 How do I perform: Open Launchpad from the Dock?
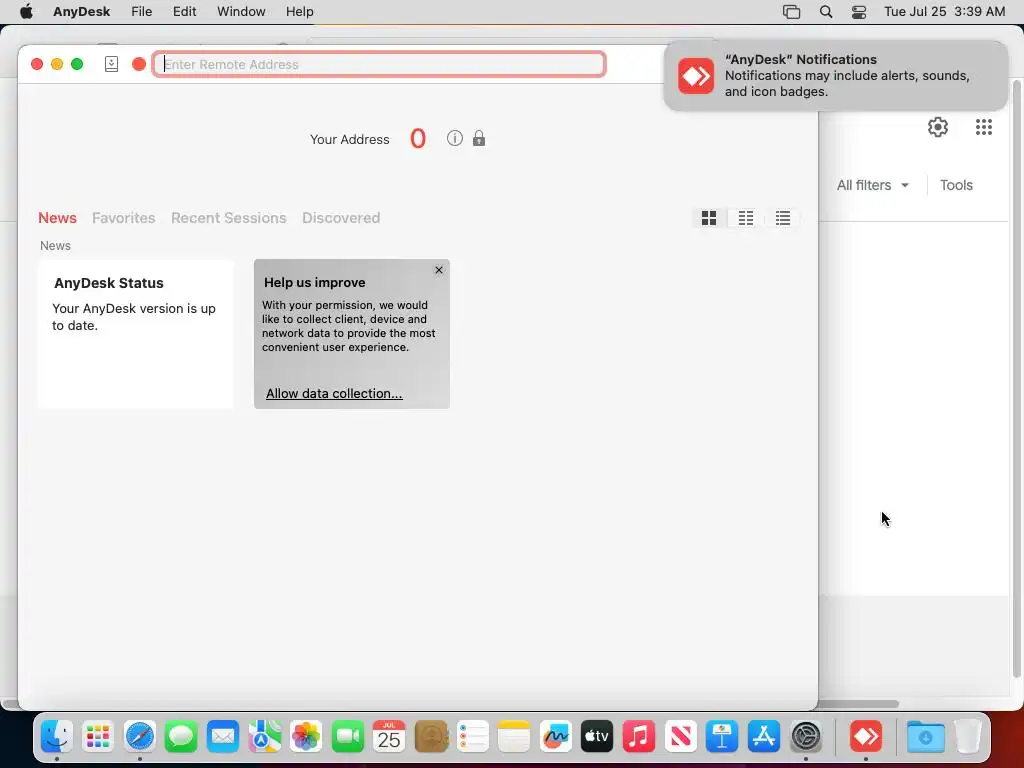tap(98, 737)
